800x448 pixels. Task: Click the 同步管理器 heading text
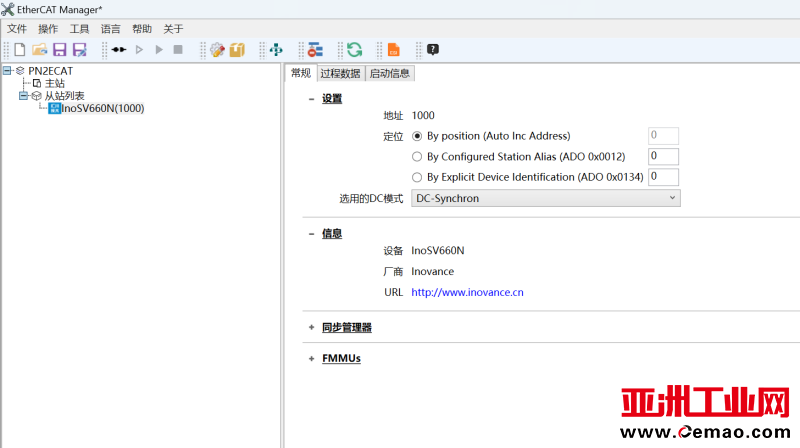tap(347, 328)
